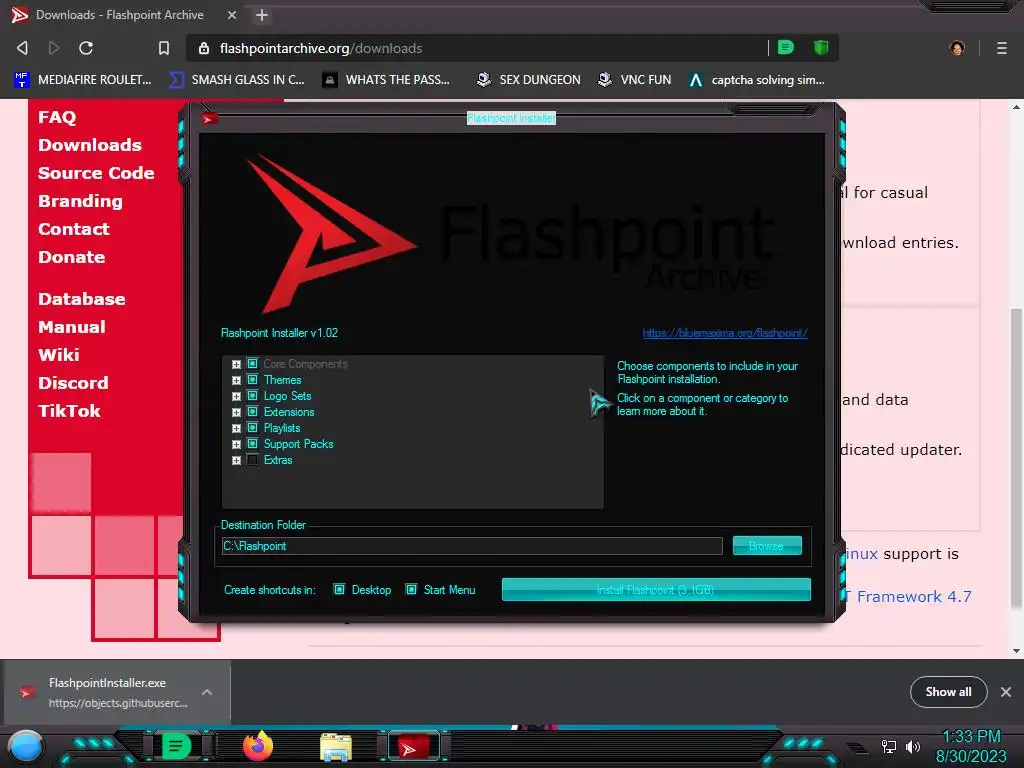Reload the page with refresh icon
Viewport: 1024px width, 768px height.
pos(86,48)
